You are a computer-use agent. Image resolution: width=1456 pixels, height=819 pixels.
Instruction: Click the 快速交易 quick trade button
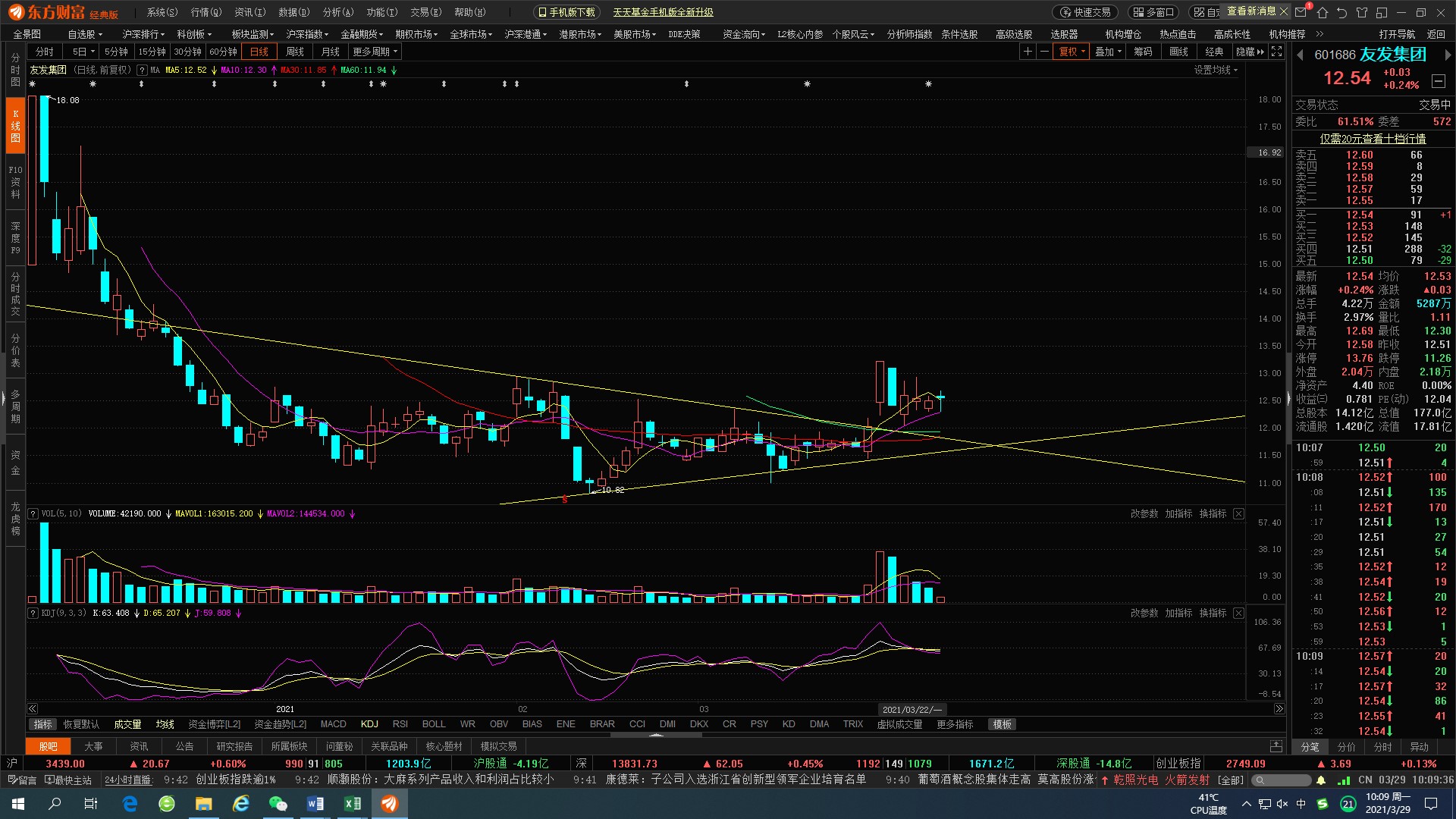tap(1085, 12)
